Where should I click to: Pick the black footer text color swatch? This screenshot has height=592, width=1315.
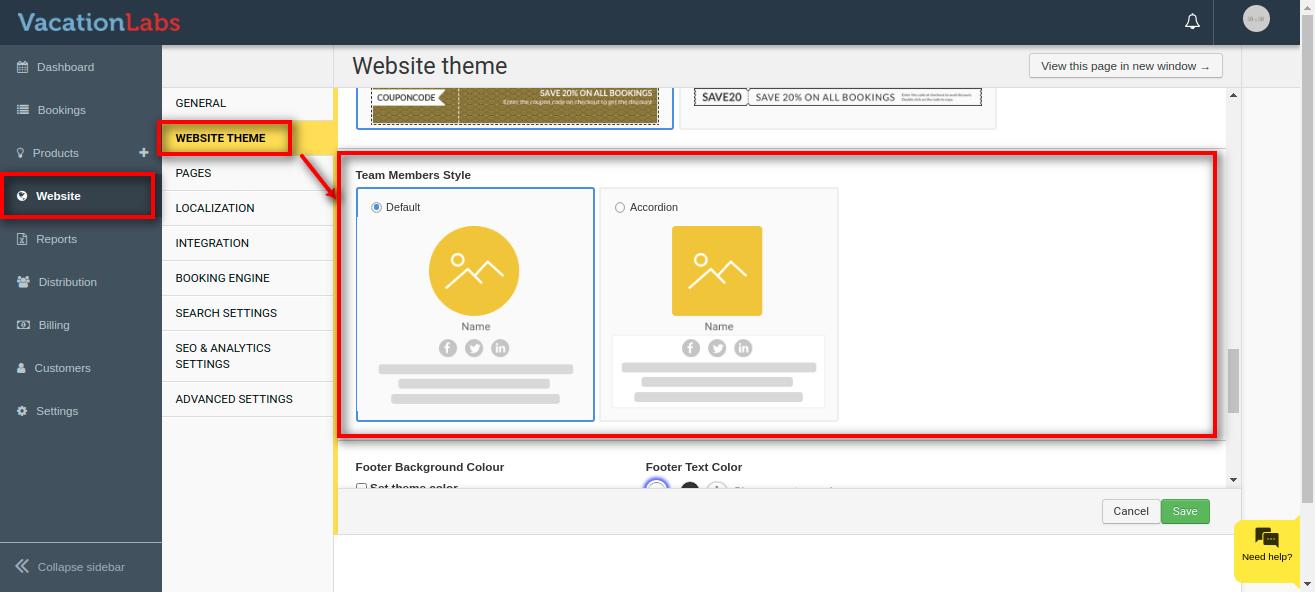[689, 488]
